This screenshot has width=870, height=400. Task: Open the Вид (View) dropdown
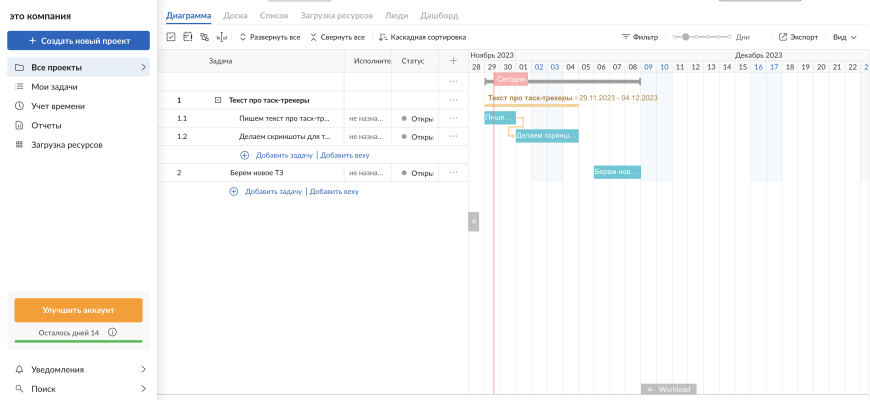(x=845, y=37)
